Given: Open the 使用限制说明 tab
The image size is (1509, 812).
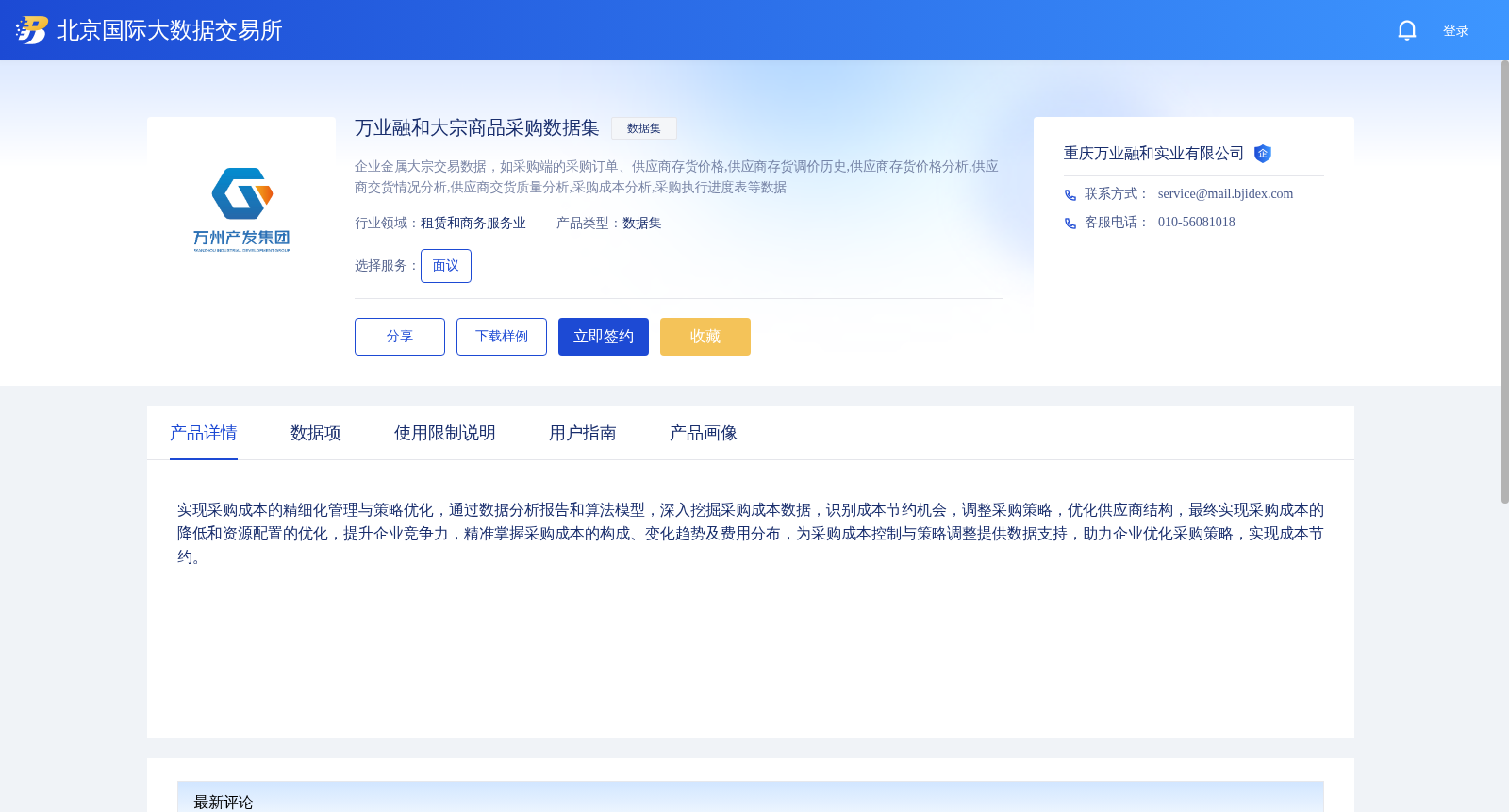Looking at the screenshot, I should 445,433.
